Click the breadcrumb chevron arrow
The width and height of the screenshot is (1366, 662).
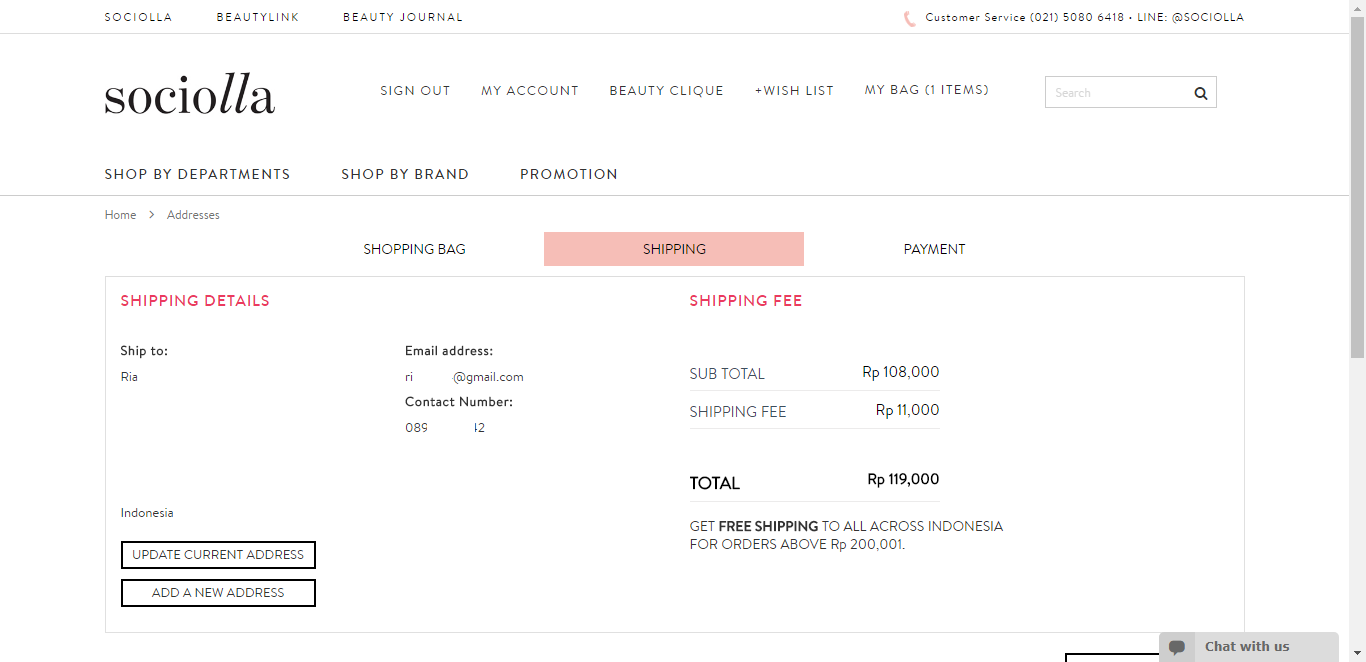[152, 215]
